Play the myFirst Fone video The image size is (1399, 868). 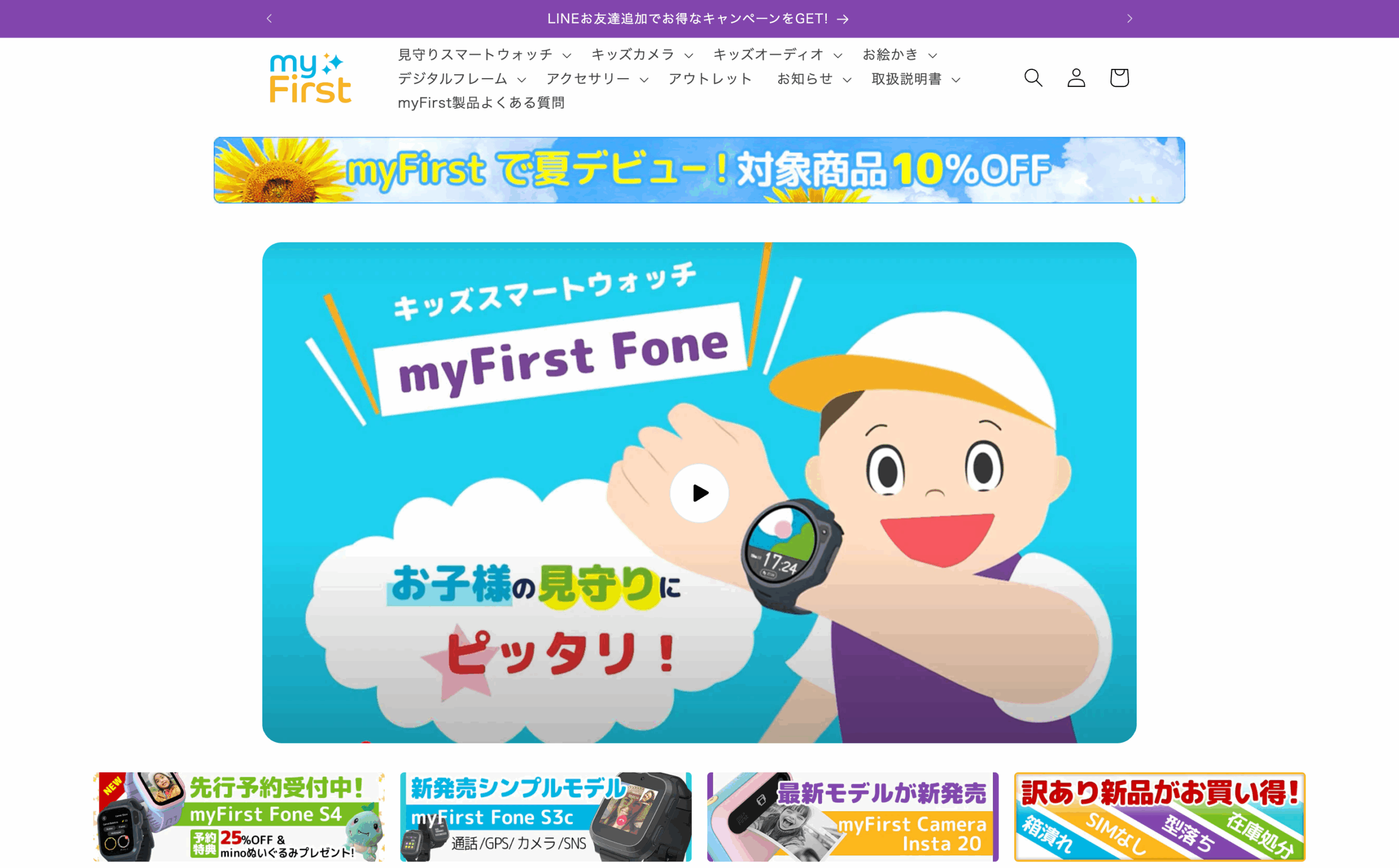pos(699,493)
